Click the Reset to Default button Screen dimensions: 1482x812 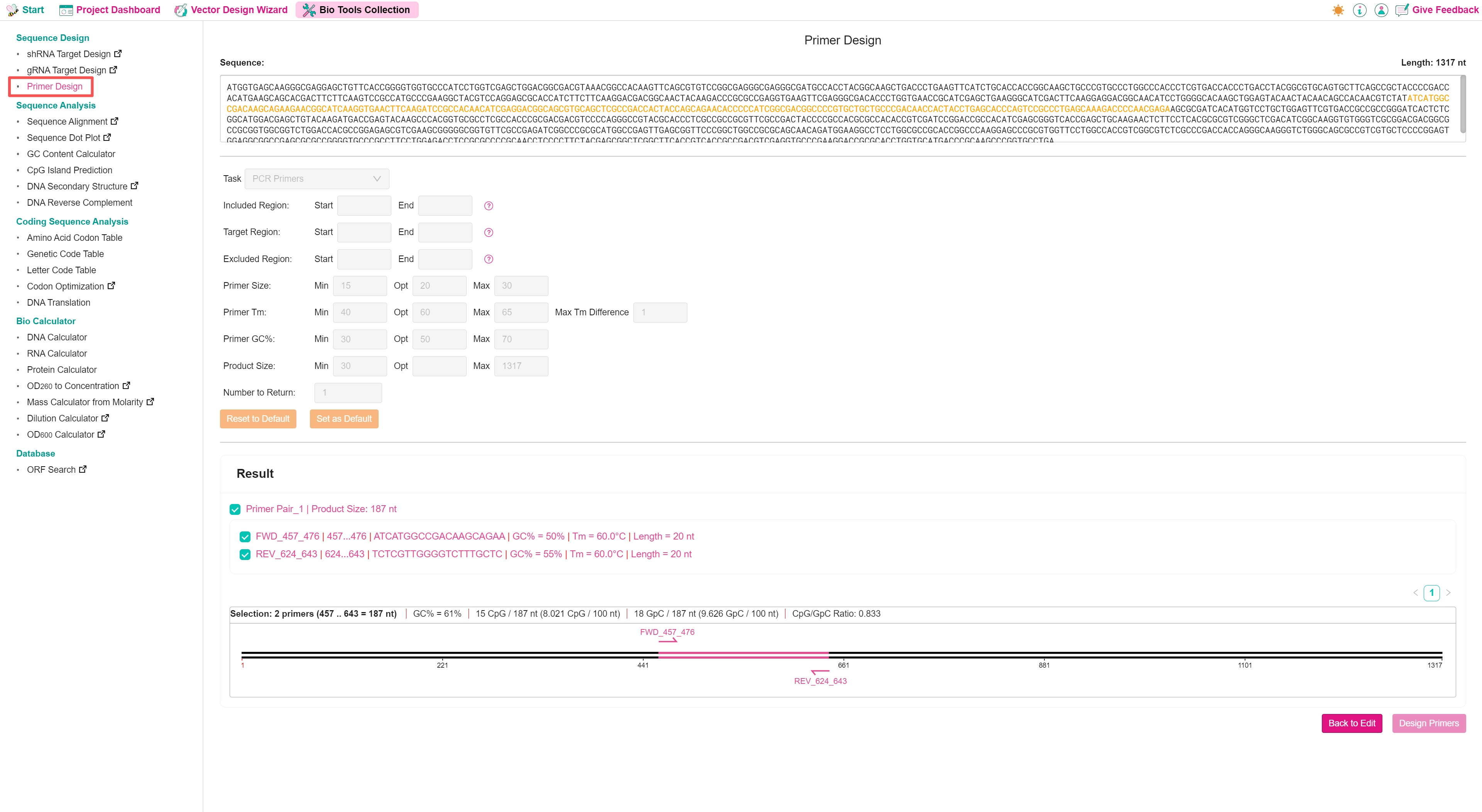point(258,418)
